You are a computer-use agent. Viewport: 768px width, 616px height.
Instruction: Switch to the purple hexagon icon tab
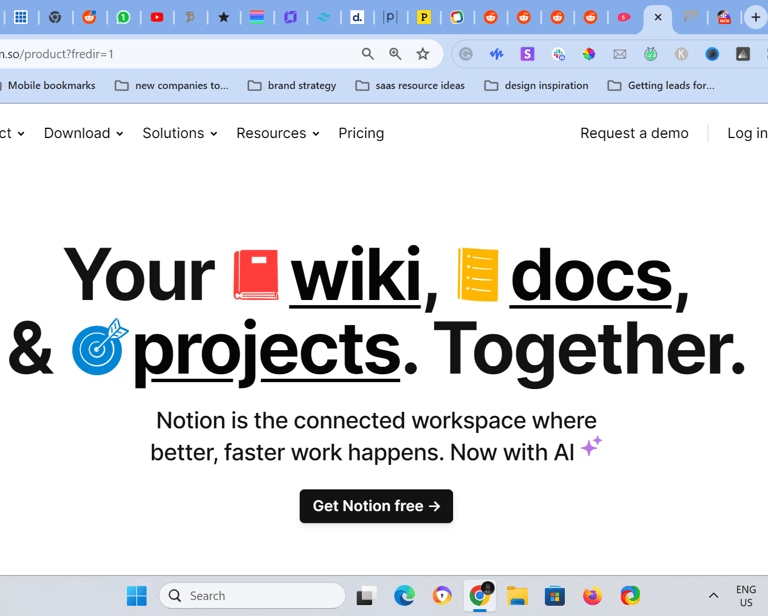click(290, 17)
